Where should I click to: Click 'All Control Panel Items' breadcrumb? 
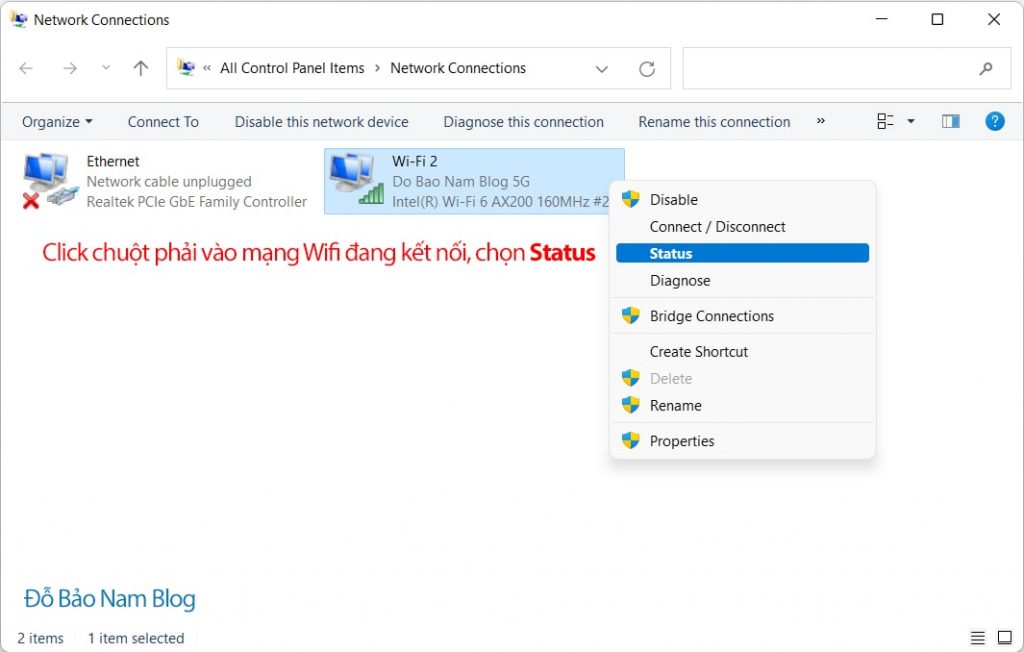point(292,68)
